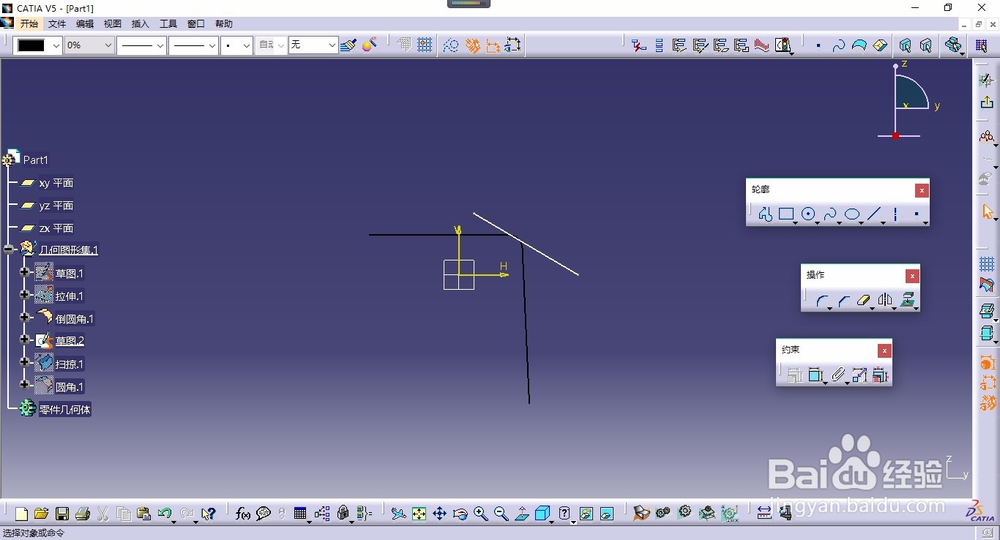The height and width of the screenshot is (540, 1000).
Task: Click the Undo icon
Action: pos(165,513)
